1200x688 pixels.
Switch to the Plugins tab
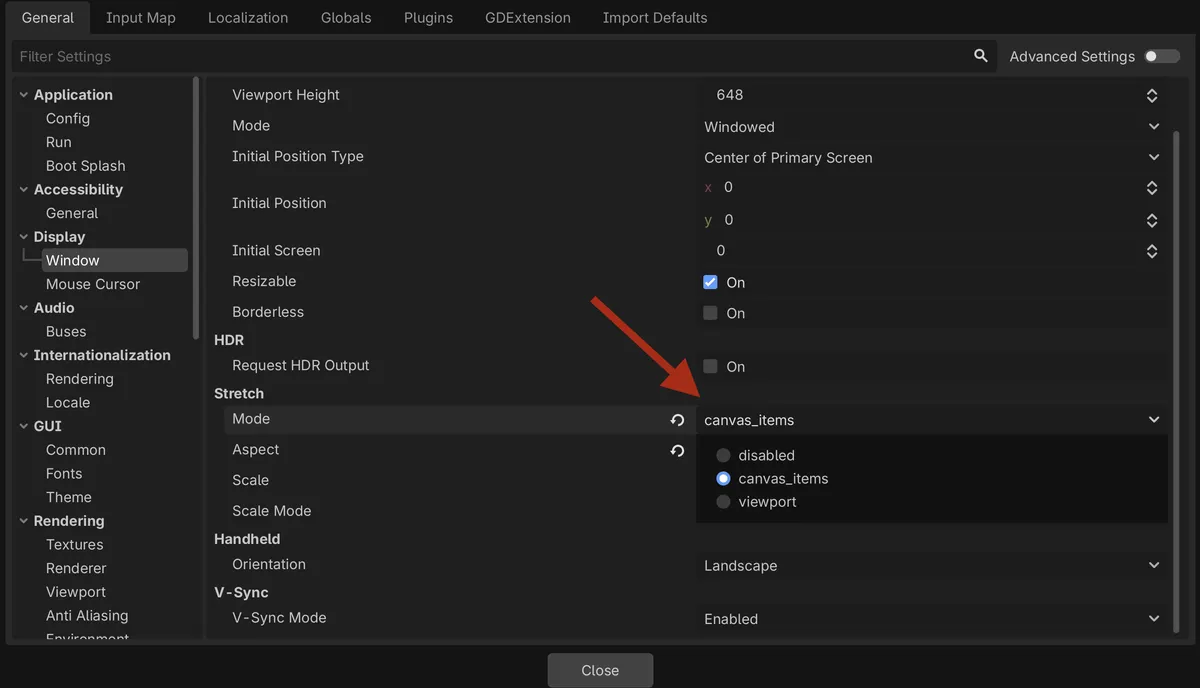tap(428, 17)
